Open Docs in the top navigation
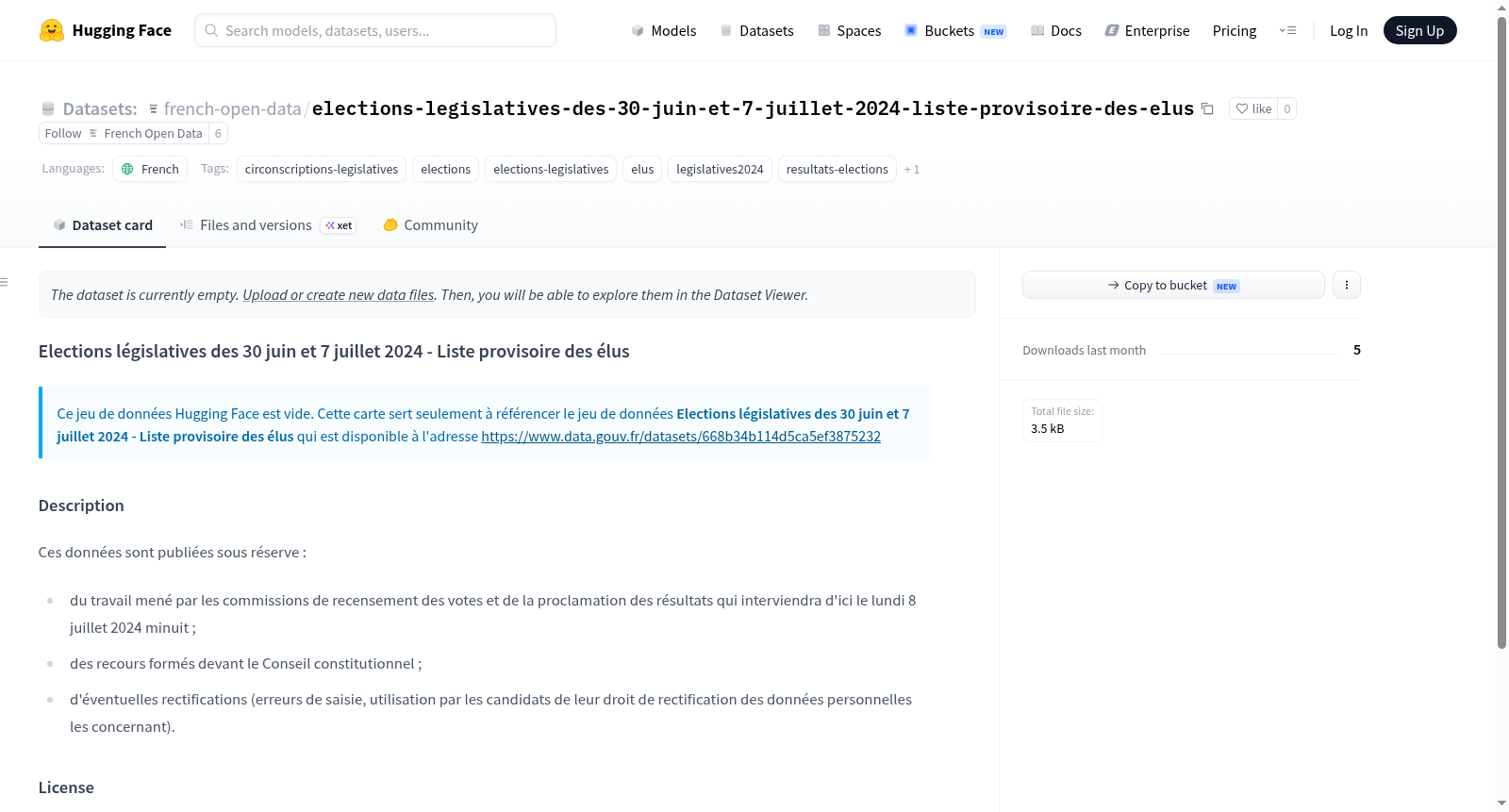 pyautogui.click(x=1056, y=30)
